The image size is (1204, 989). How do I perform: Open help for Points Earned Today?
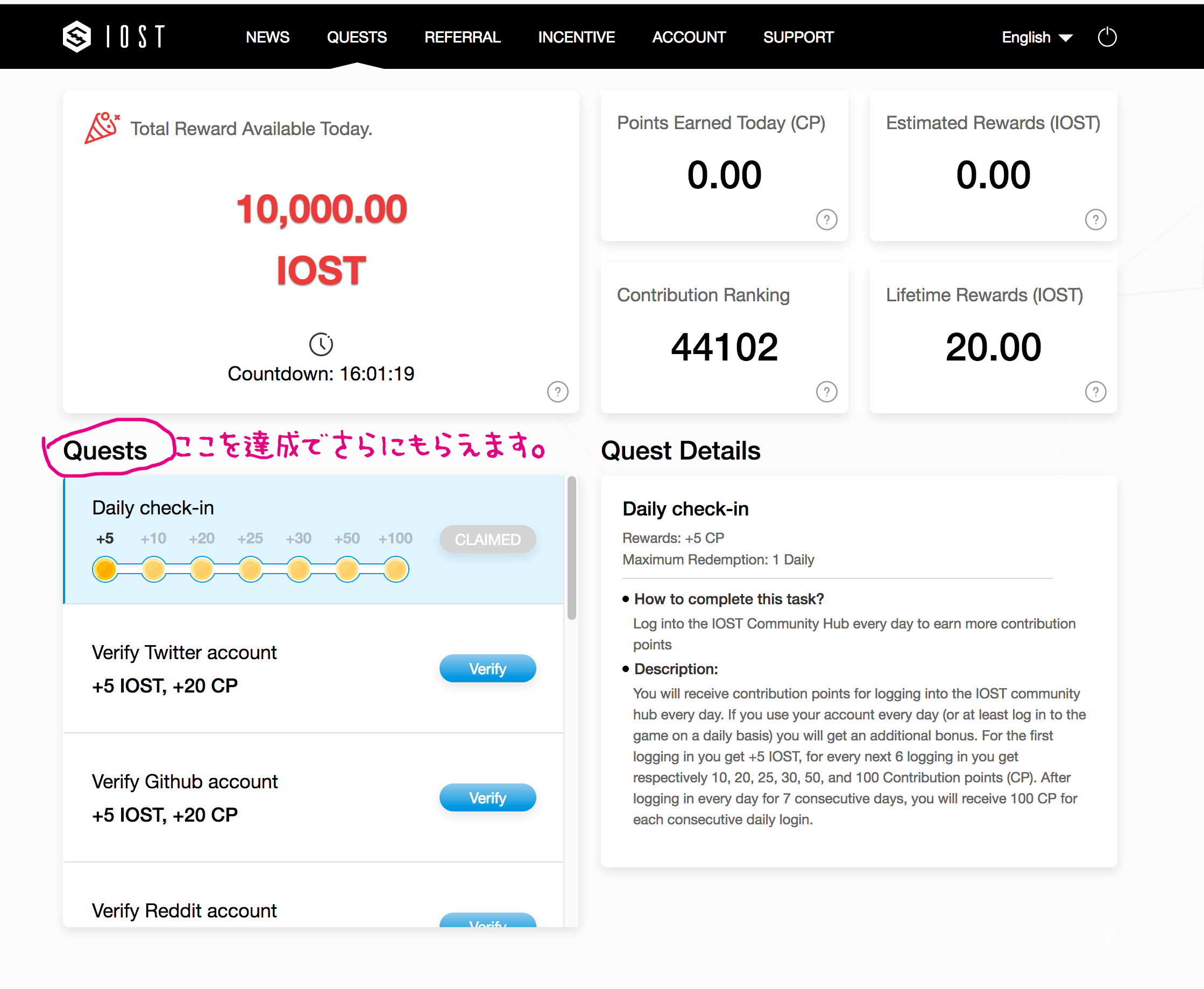point(826,220)
